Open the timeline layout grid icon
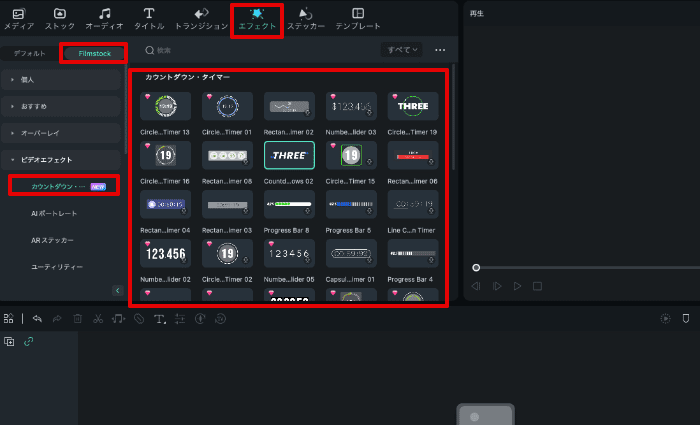 click(8, 319)
